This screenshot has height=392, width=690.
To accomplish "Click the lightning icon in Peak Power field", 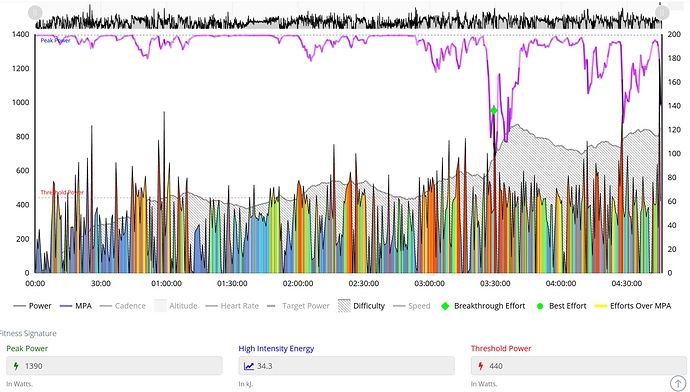I will [x=16, y=366].
